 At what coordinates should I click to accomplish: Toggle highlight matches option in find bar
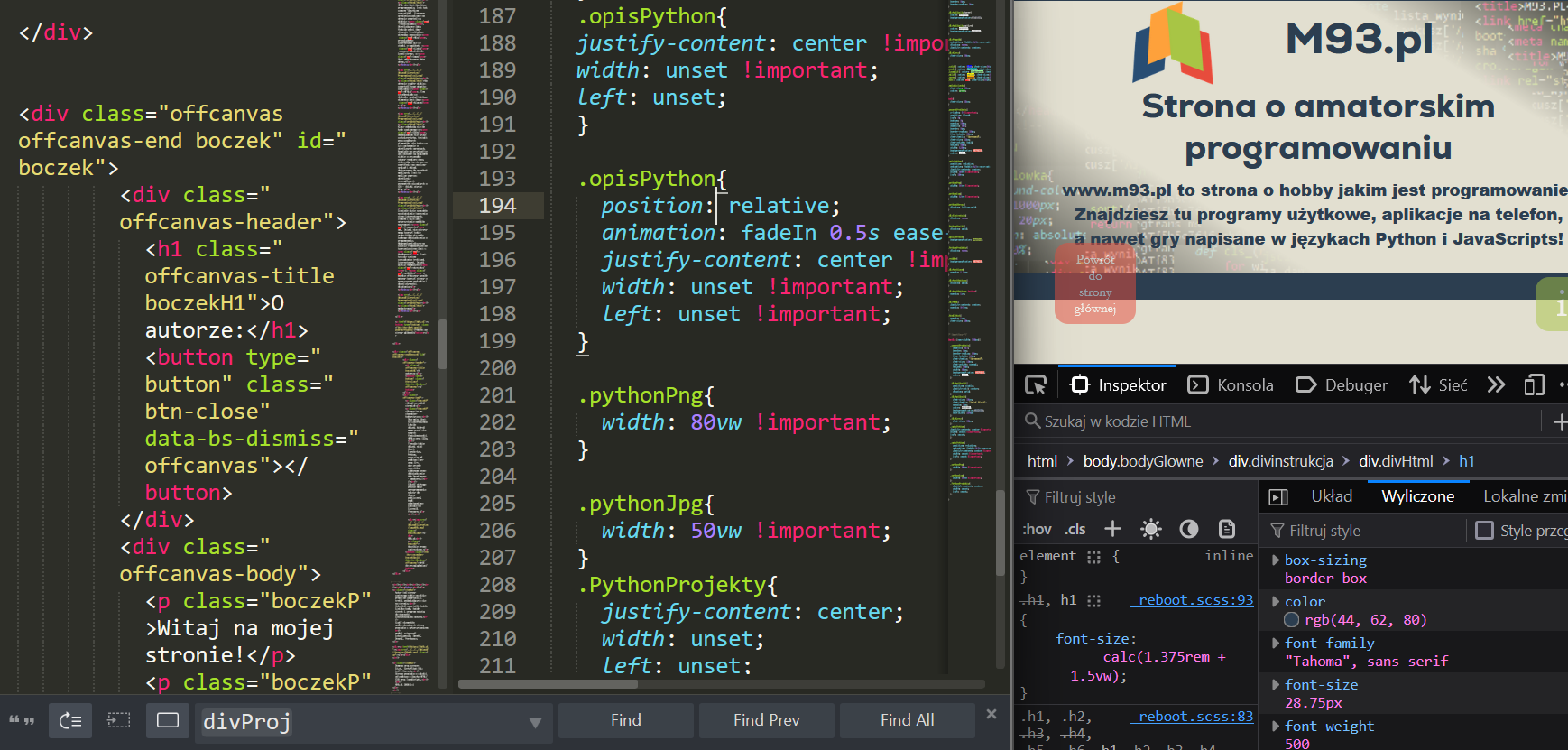pos(168,720)
